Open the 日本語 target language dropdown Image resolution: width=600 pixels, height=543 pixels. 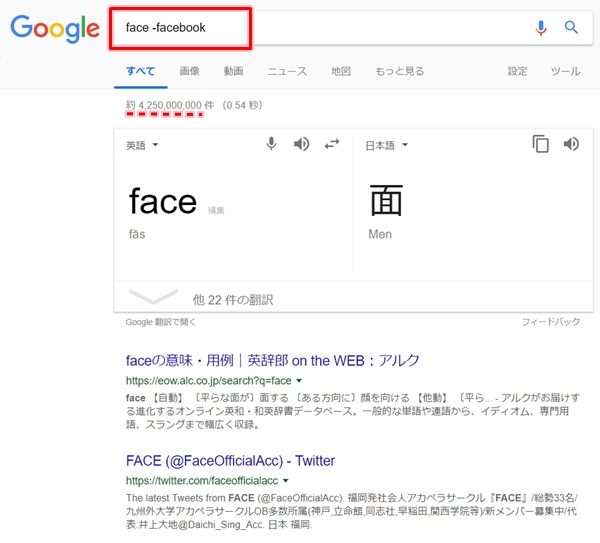pos(386,145)
